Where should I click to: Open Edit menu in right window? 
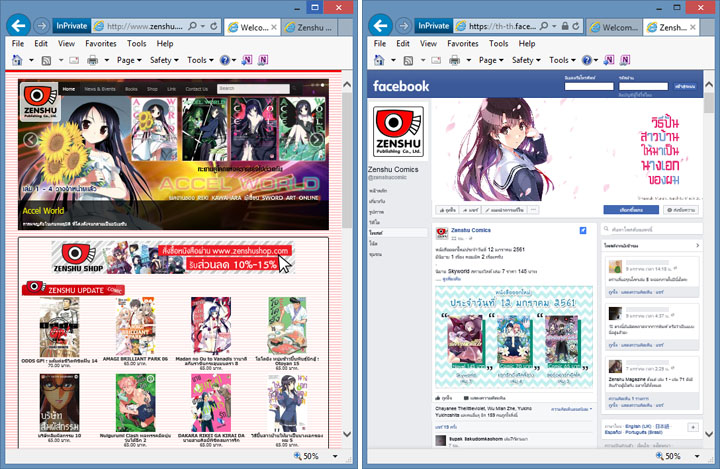click(403, 44)
